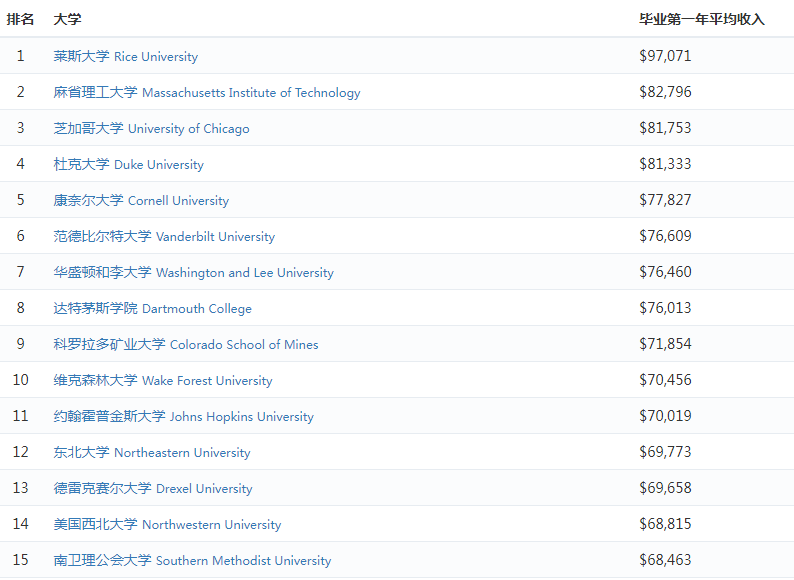Click Massachusetts Institute of Technology link

[207, 93]
